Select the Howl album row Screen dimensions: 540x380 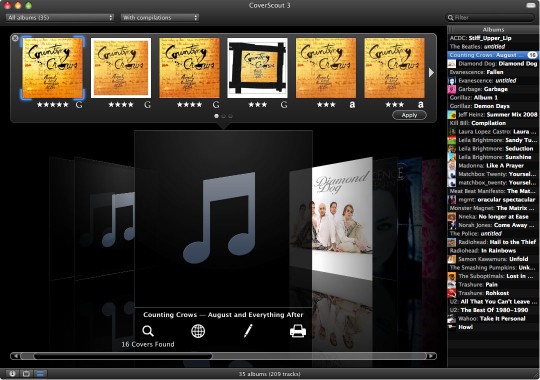point(493,327)
